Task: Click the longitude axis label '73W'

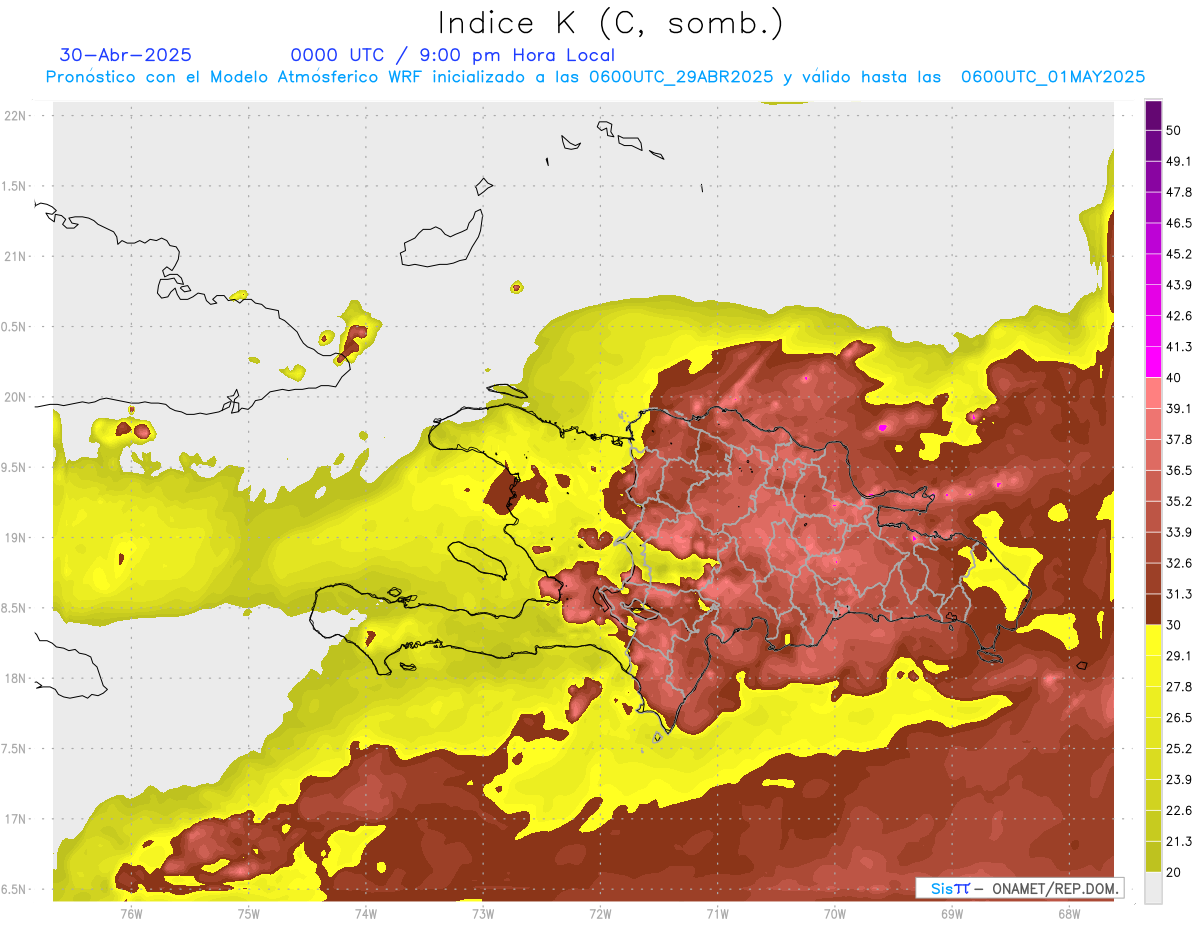Action: pyautogui.click(x=483, y=914)
